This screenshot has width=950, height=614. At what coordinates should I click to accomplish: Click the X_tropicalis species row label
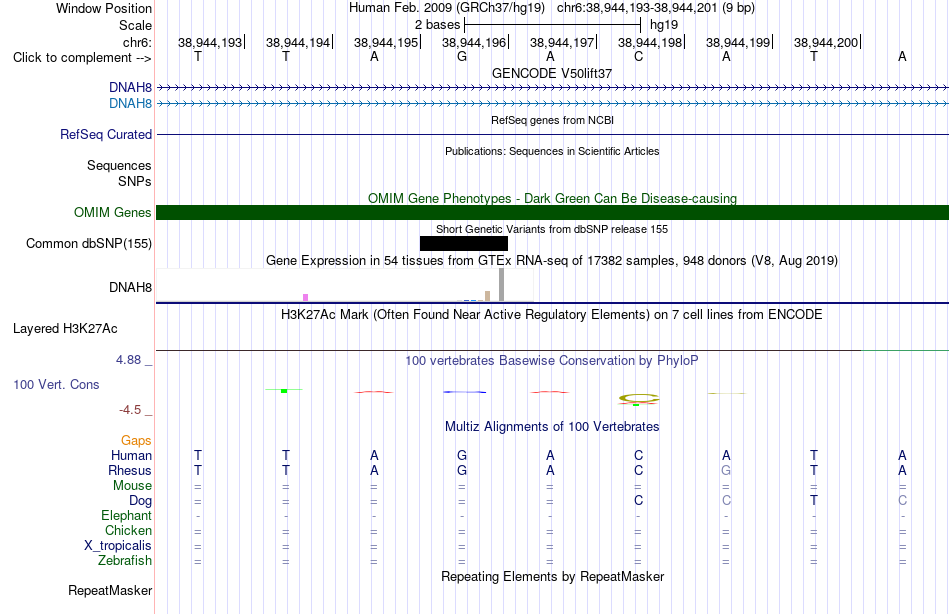click(x=118, y=546)
